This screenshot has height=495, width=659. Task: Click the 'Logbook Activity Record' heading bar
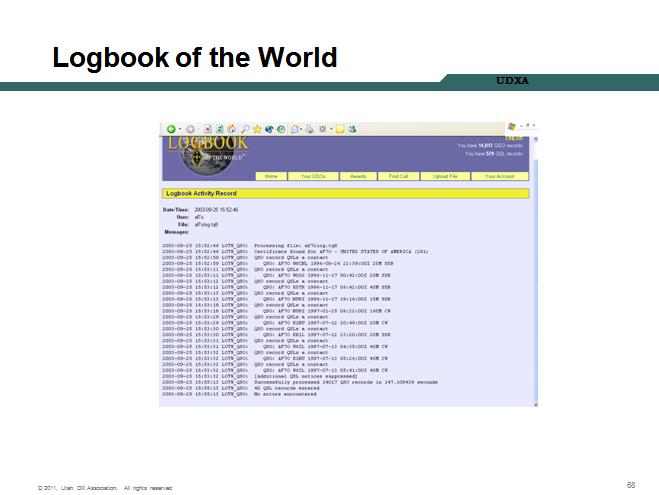[345, 193]
